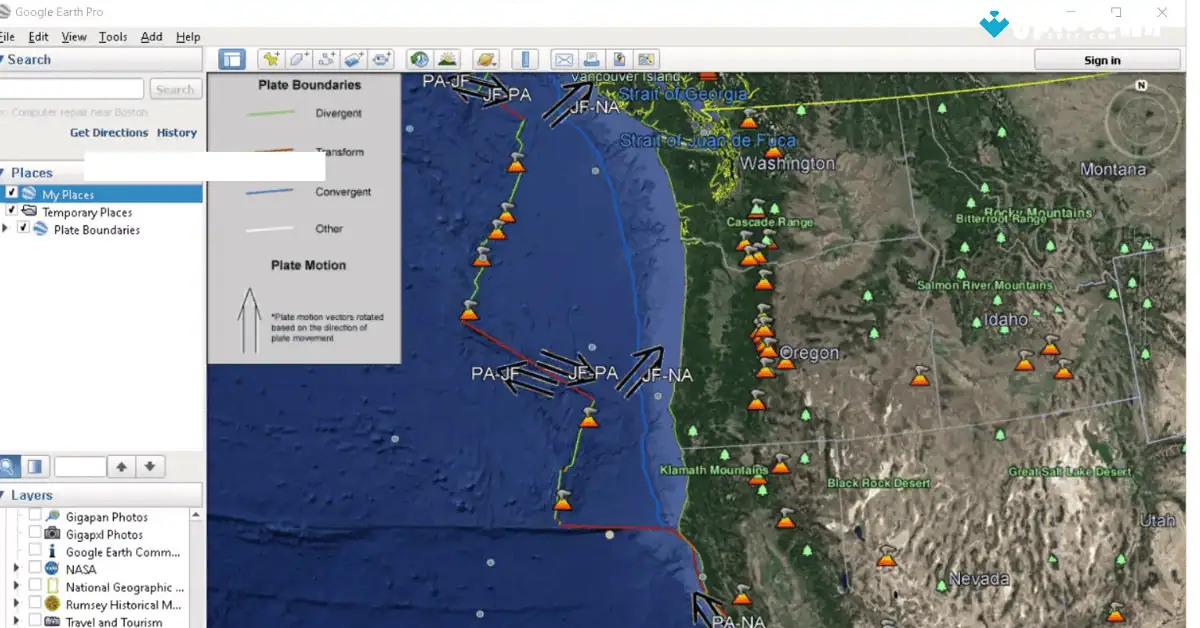The image size is (1200, 628).
Task: Open the Tools menu
Action: click(x=112, y=36)
